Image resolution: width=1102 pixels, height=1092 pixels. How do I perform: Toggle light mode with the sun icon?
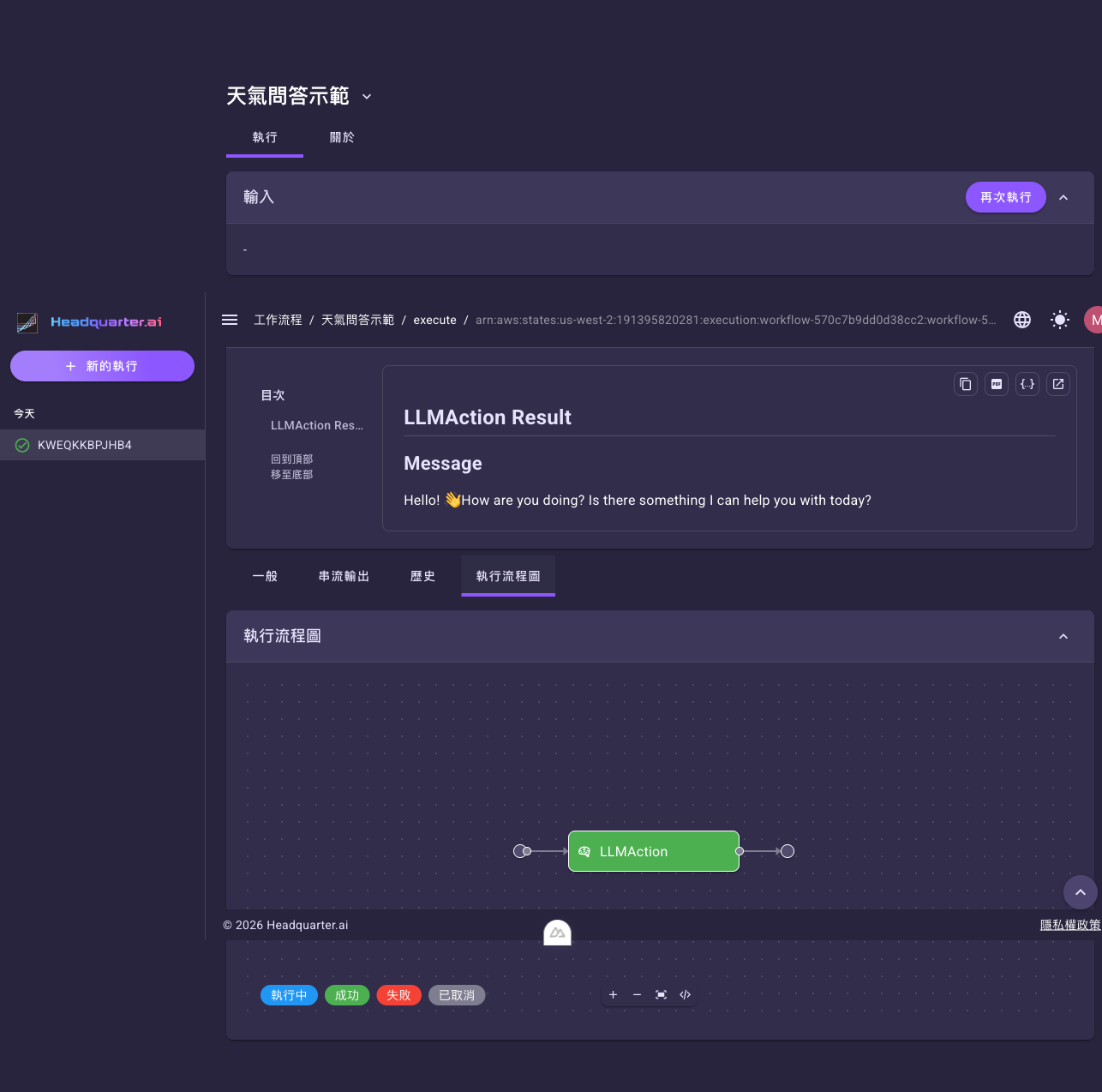pos(1060,320)
